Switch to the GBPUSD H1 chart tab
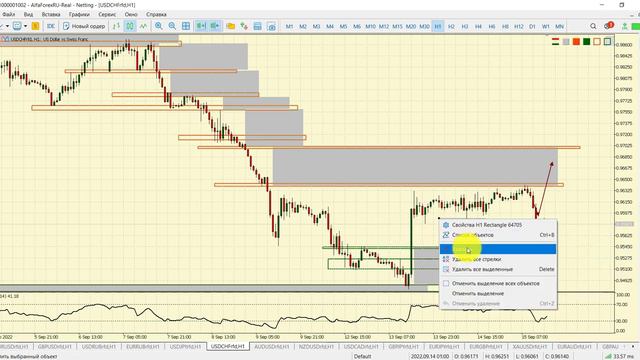 tap(55, 347)
